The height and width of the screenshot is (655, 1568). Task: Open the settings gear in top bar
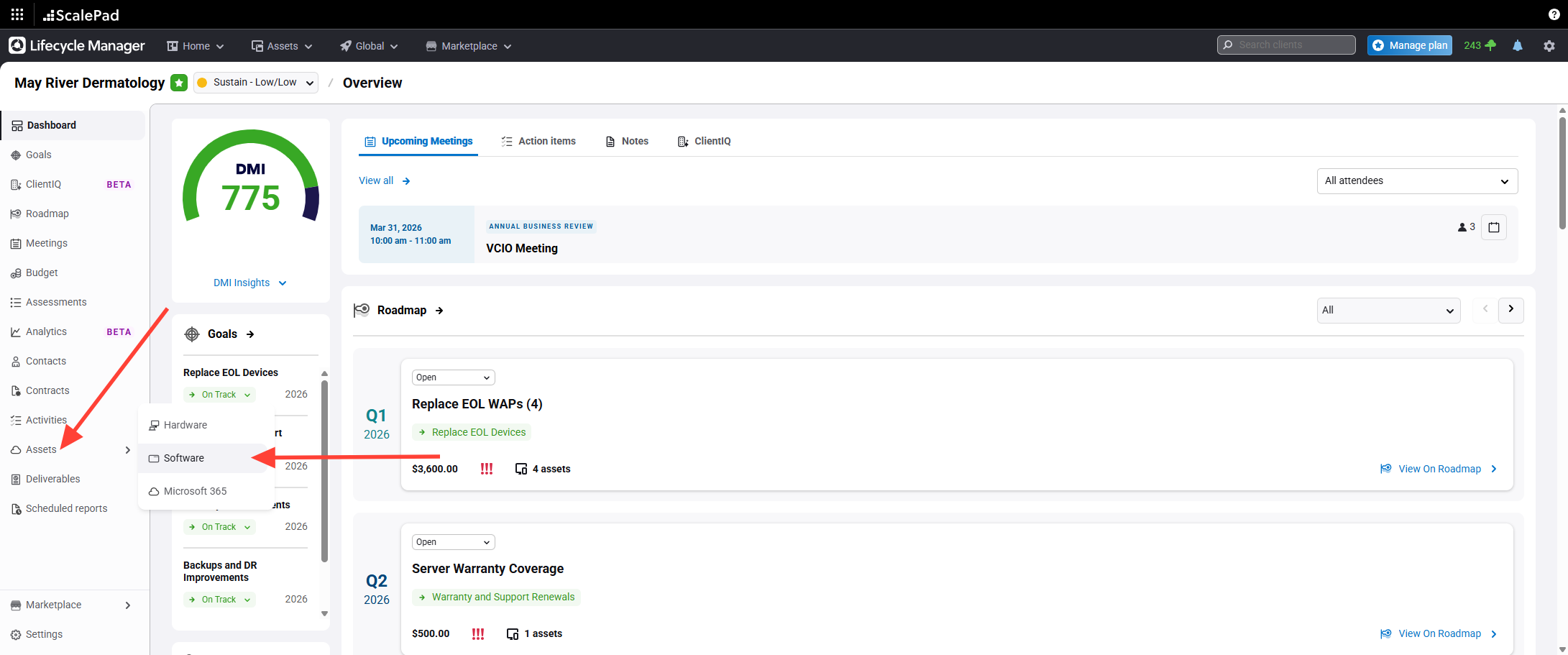pos(1549,45)
